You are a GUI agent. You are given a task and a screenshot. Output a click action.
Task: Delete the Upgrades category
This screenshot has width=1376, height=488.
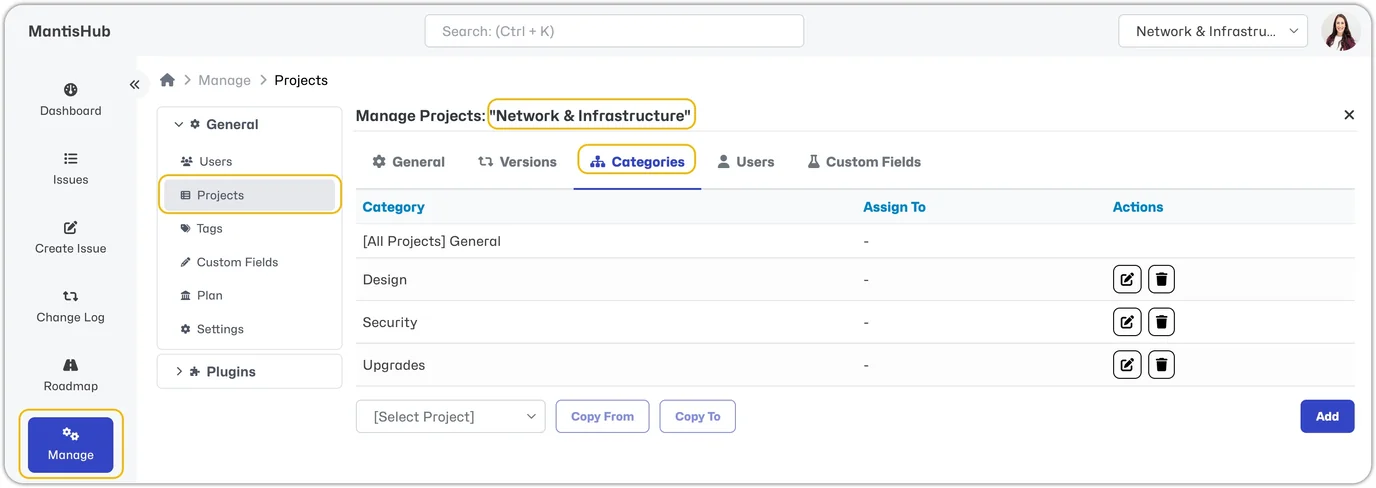coord(1161,365)
